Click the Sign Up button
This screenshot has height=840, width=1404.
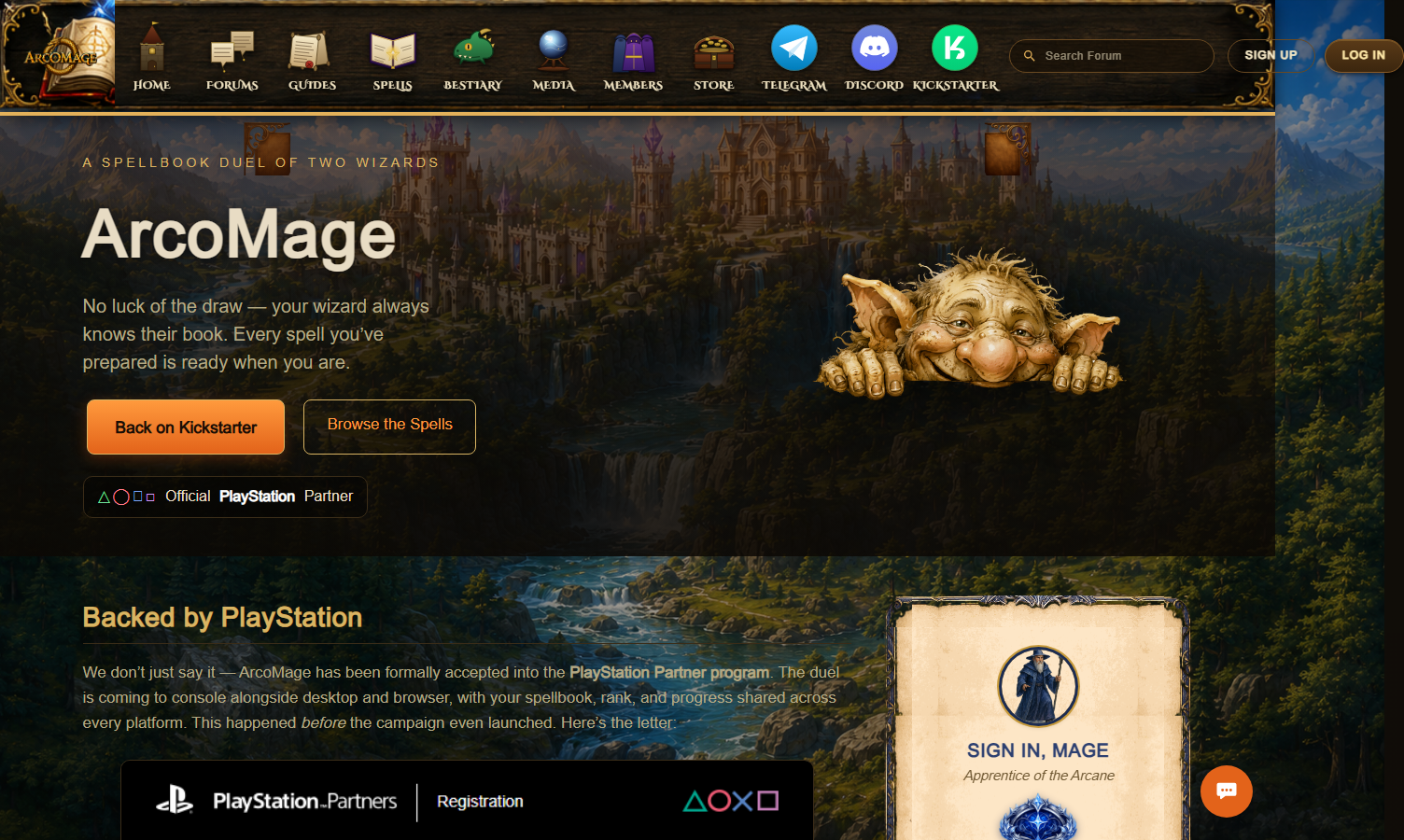click(x=1271, y=55)
